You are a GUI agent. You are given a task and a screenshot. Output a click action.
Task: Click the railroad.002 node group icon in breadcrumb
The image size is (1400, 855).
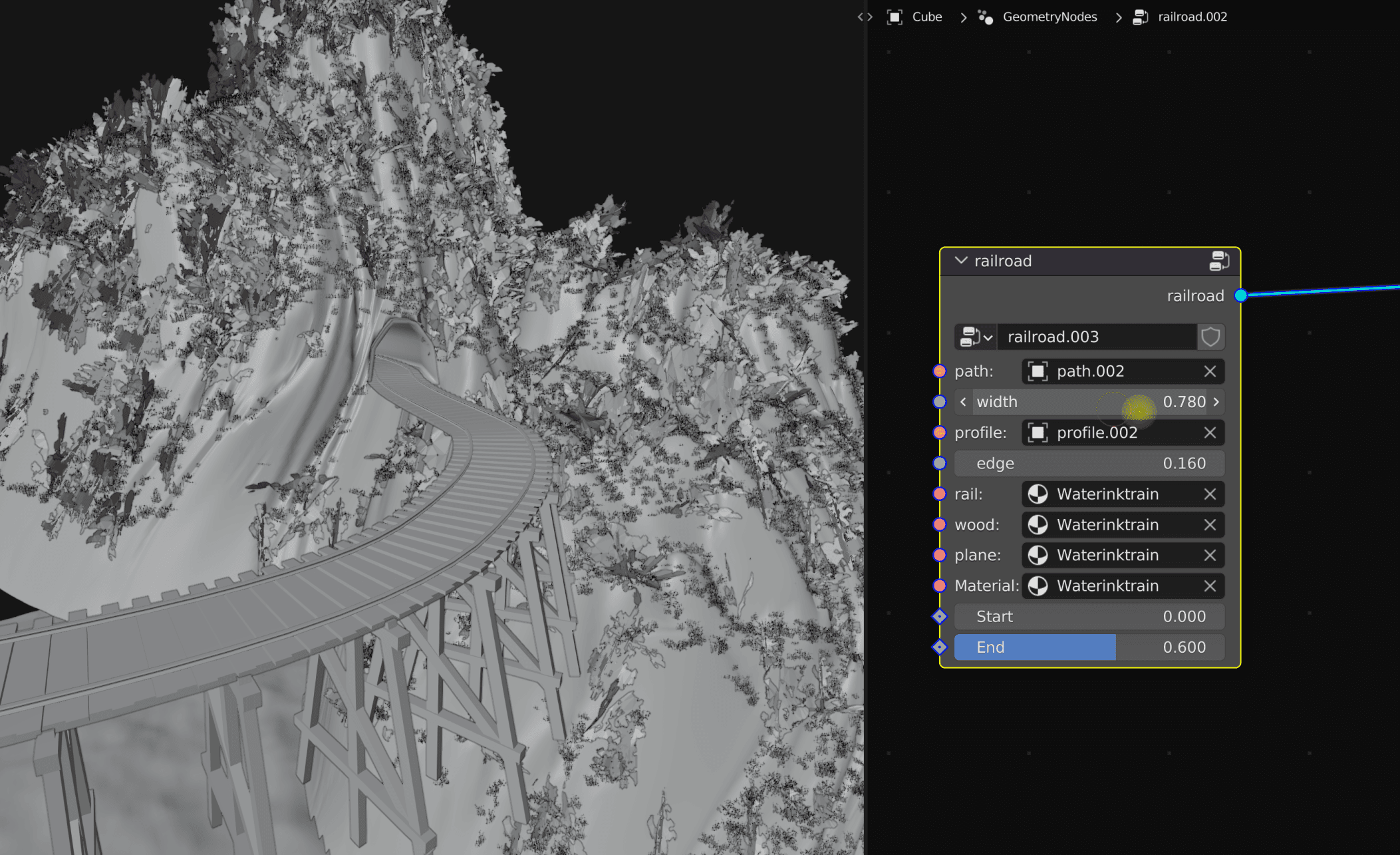(x=1139, y=17)
